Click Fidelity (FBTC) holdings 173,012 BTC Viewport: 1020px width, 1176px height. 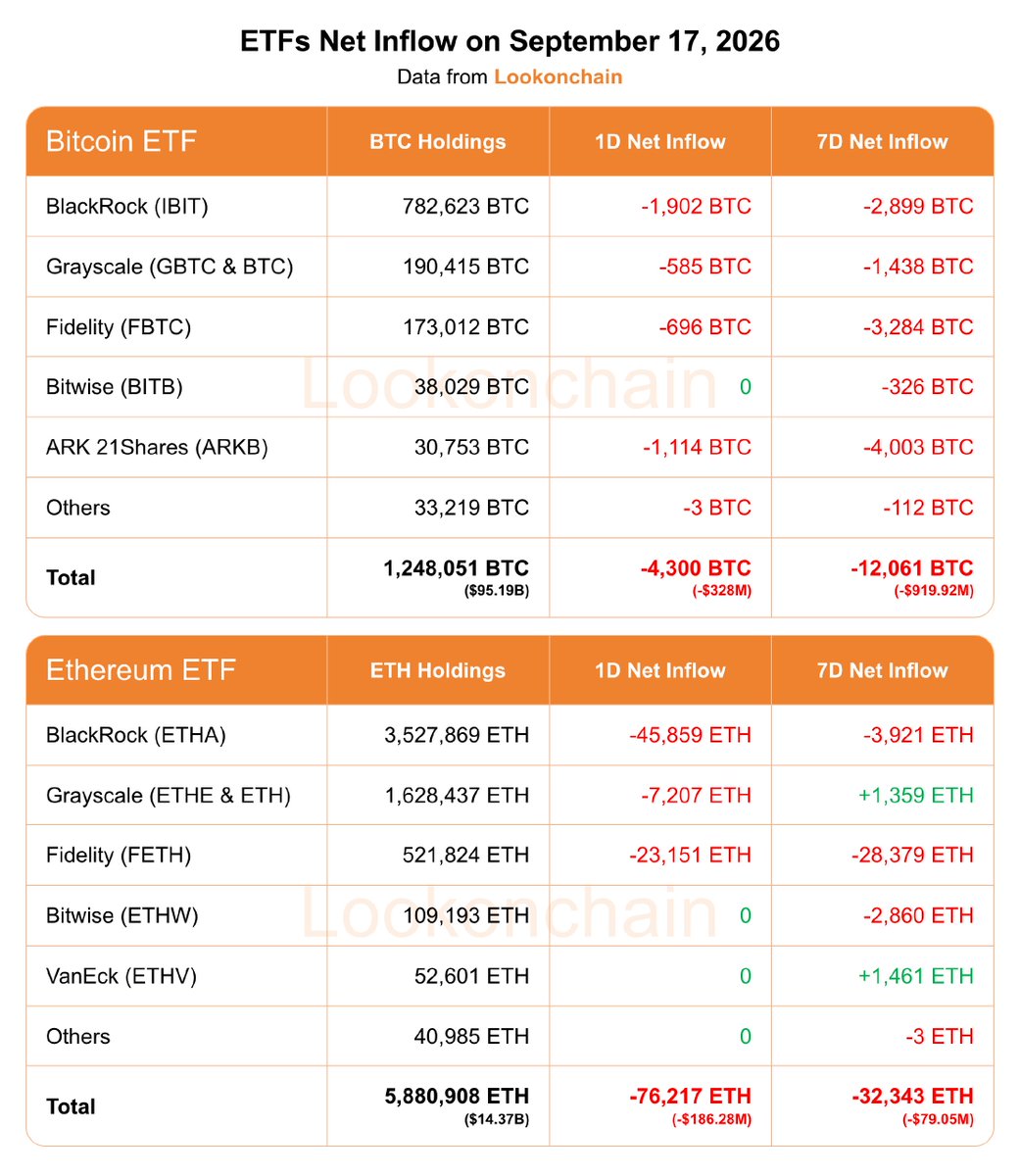(x=465, y=326)
